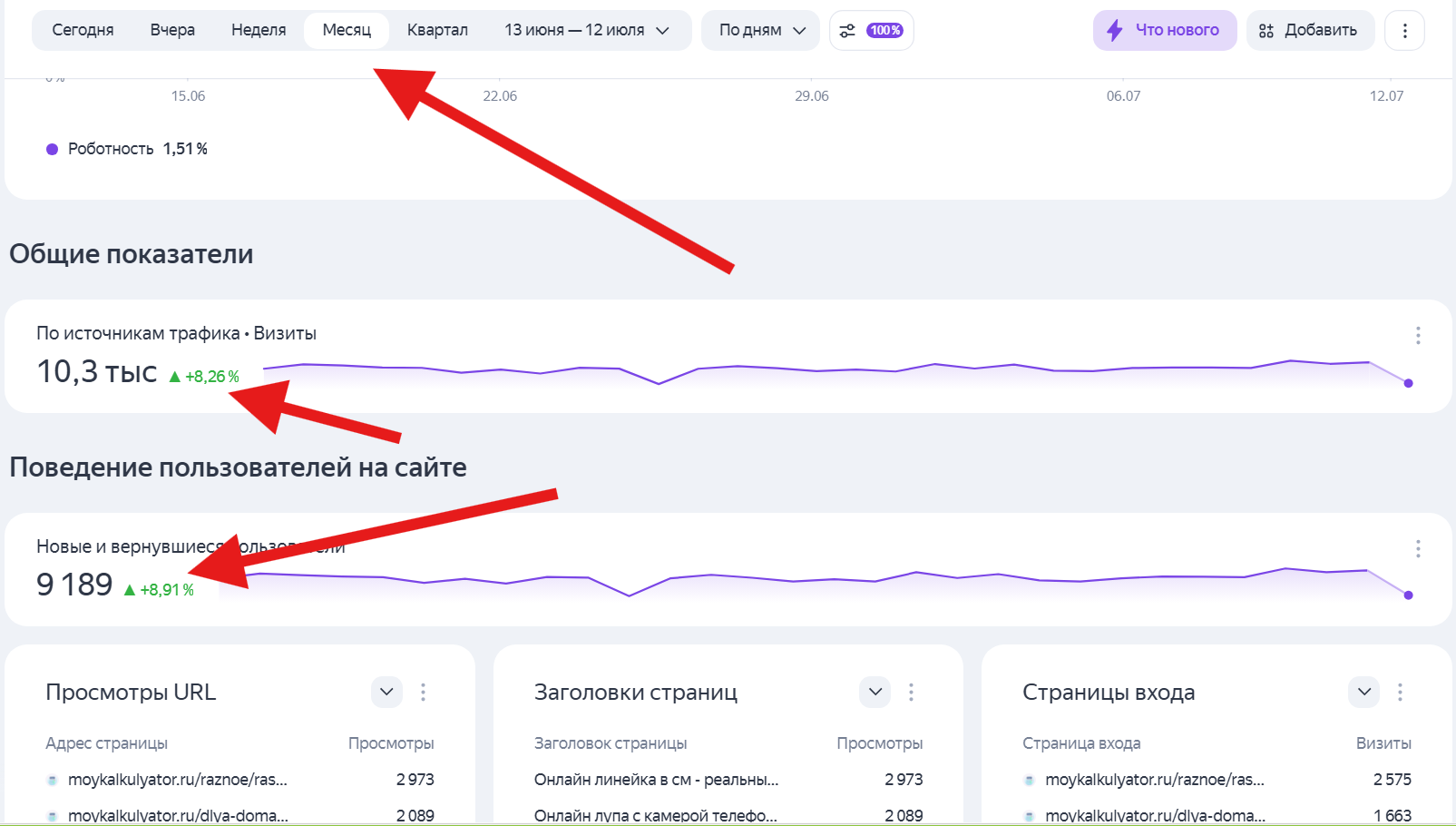Expand the chevron dropdown on Страницы входа card
Screen dimensions: 1456x826
1363,692
